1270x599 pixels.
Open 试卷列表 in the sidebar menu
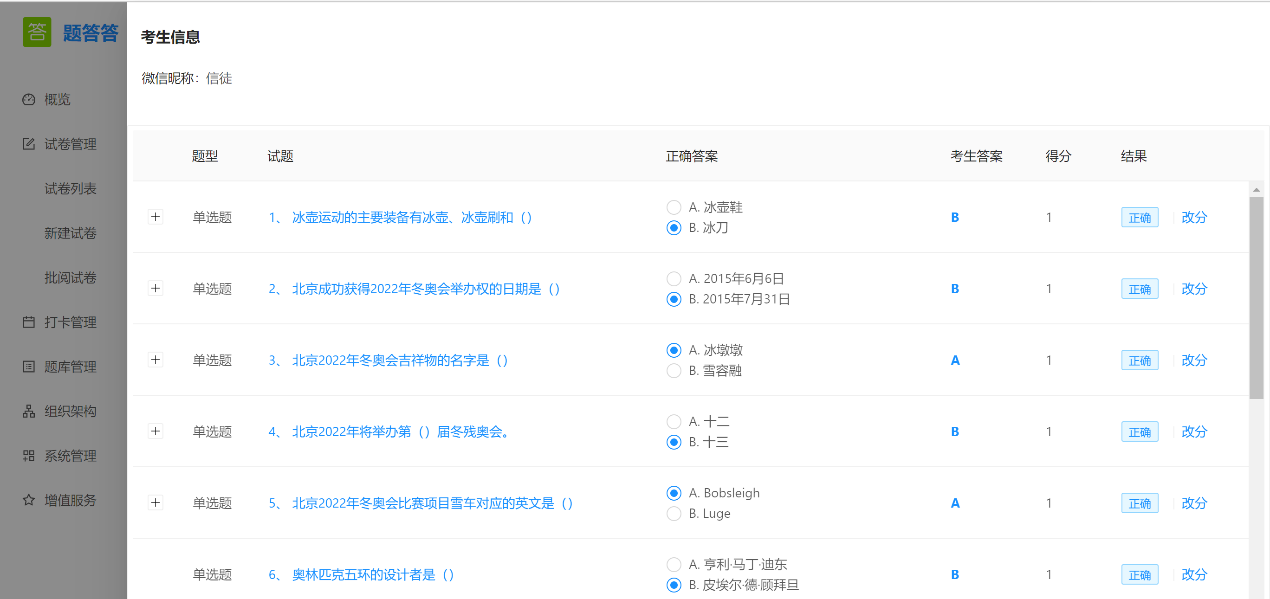pyautogui.click(x=70, y=189)
